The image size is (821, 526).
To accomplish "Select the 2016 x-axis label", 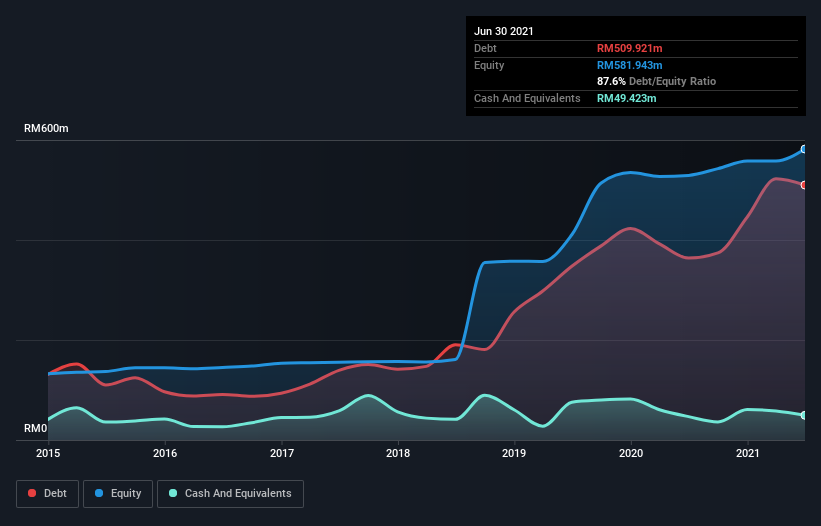I will [x=165, y=453].
